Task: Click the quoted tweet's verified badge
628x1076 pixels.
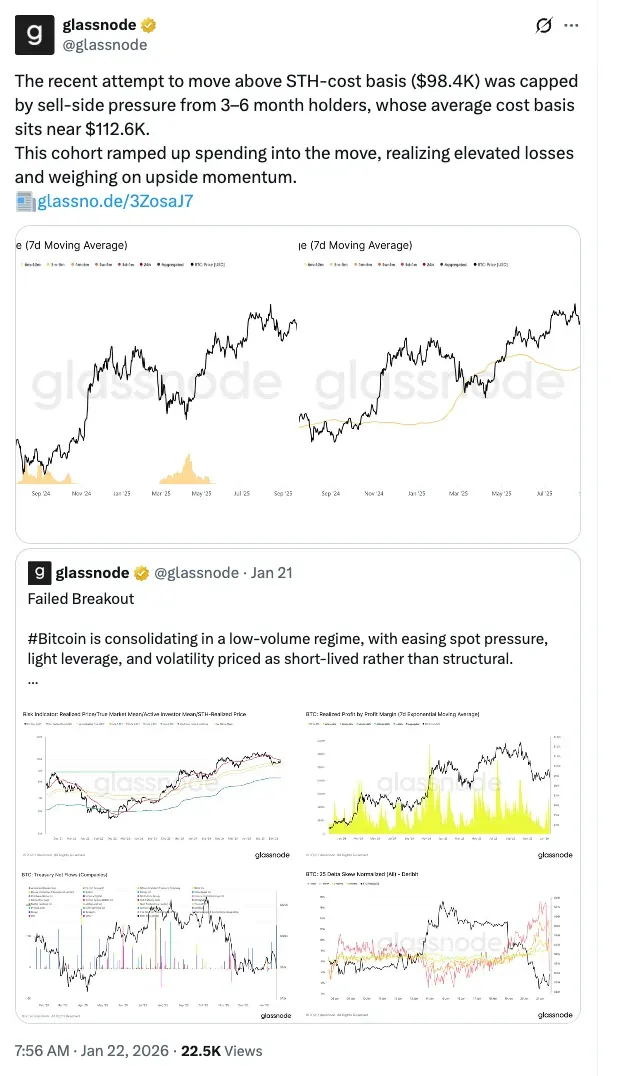Action: point(142,573)
